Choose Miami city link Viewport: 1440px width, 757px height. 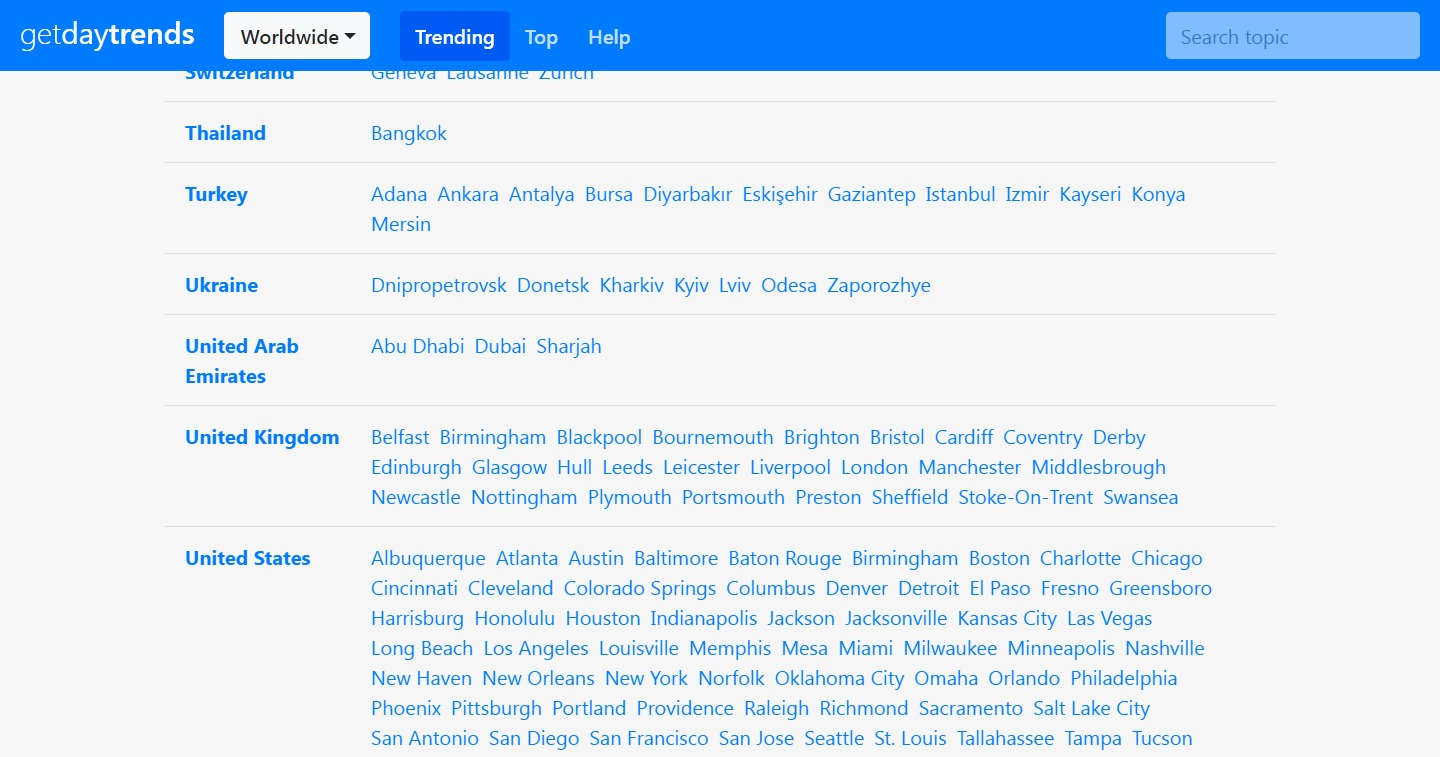[866, 648]
